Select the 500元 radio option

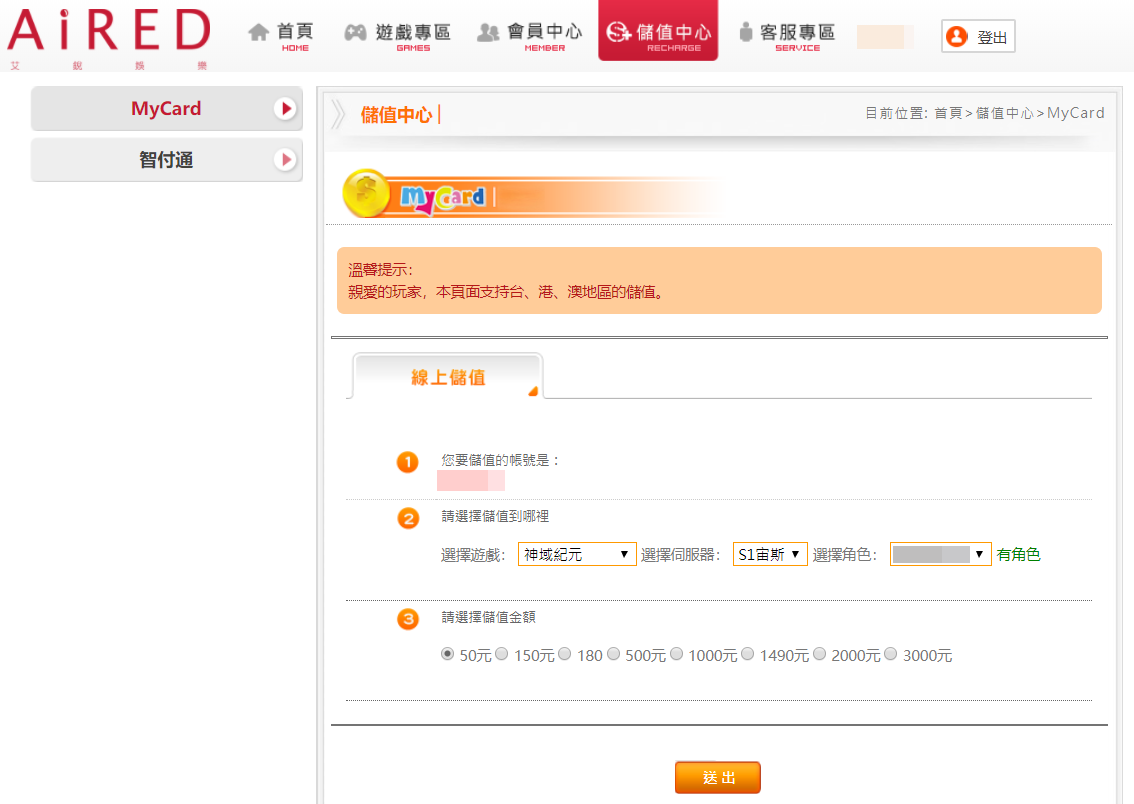(x=613, y=654)
